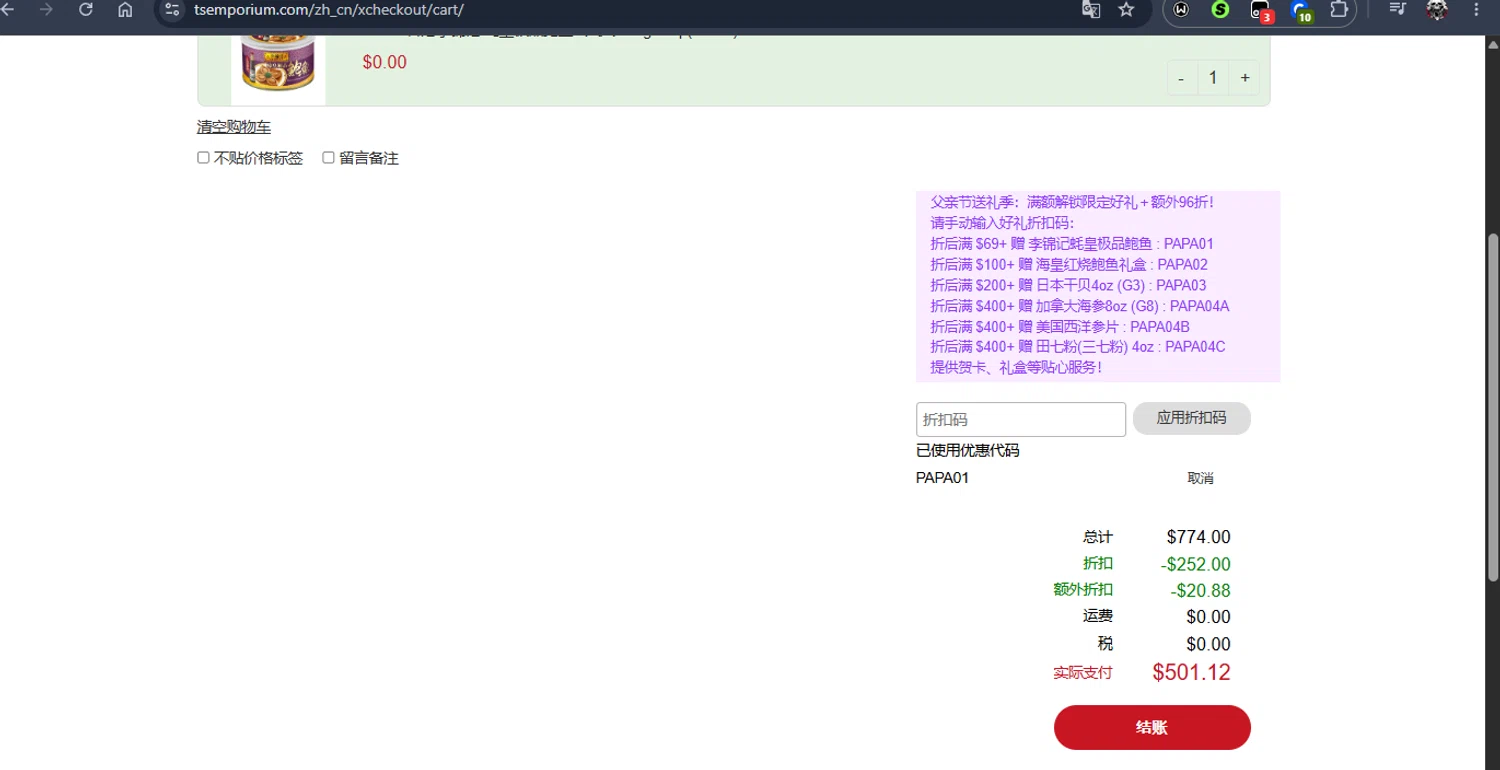Image resolution: width=1500 pixels, height=770 pixels.
Task: Decrease quantity with the minus button
Action: [1181, 78]
